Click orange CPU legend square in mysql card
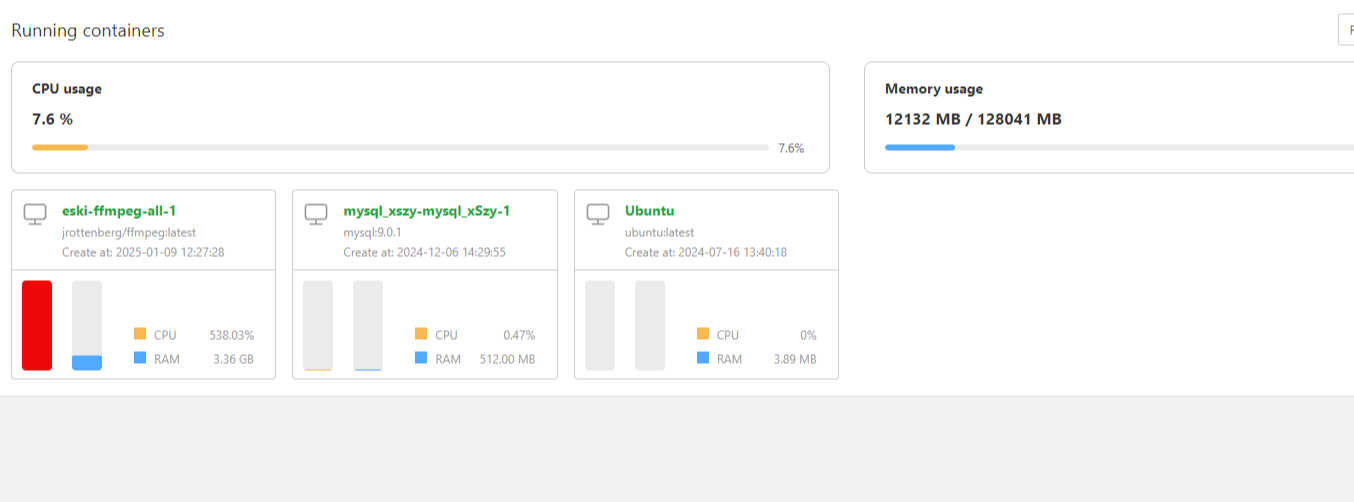Viewport: 1354px width, 502px height. point(421,334)
